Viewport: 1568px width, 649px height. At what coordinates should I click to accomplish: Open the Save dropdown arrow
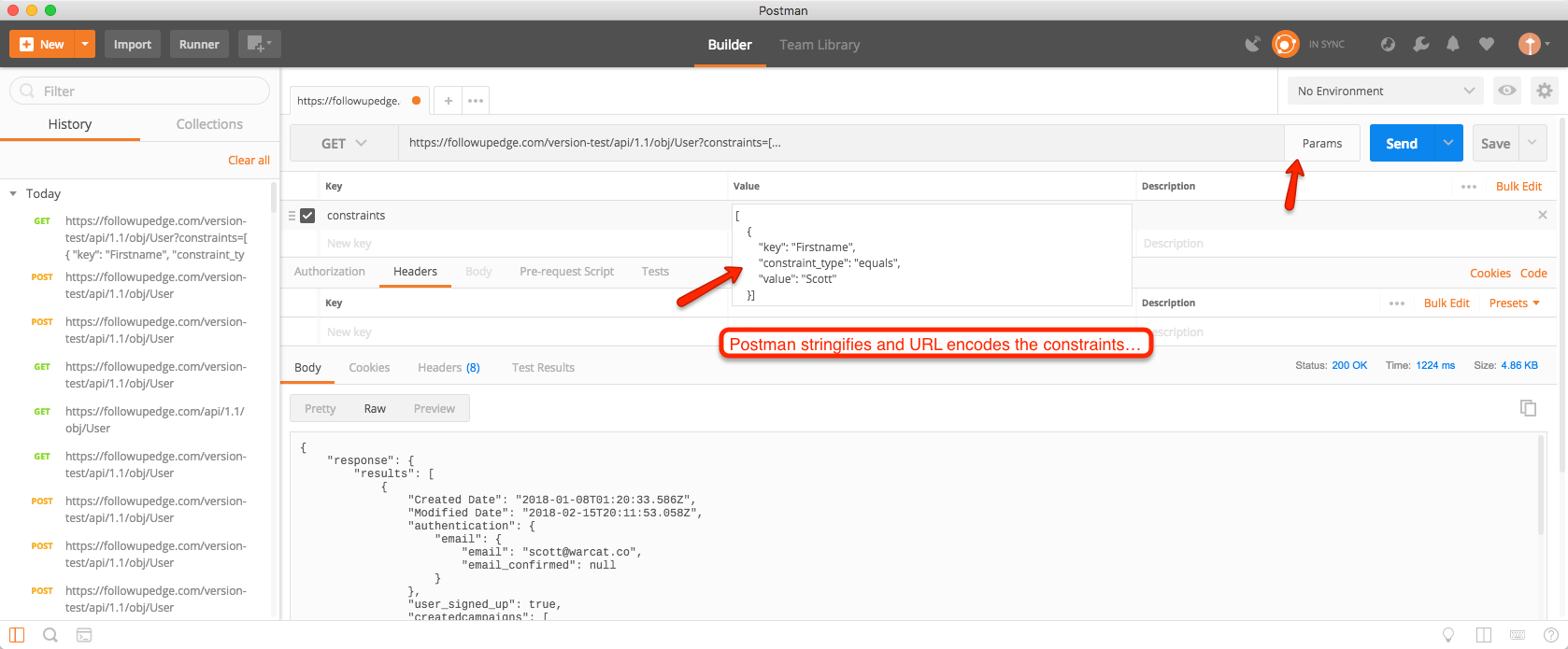(x=1532, y=143)
